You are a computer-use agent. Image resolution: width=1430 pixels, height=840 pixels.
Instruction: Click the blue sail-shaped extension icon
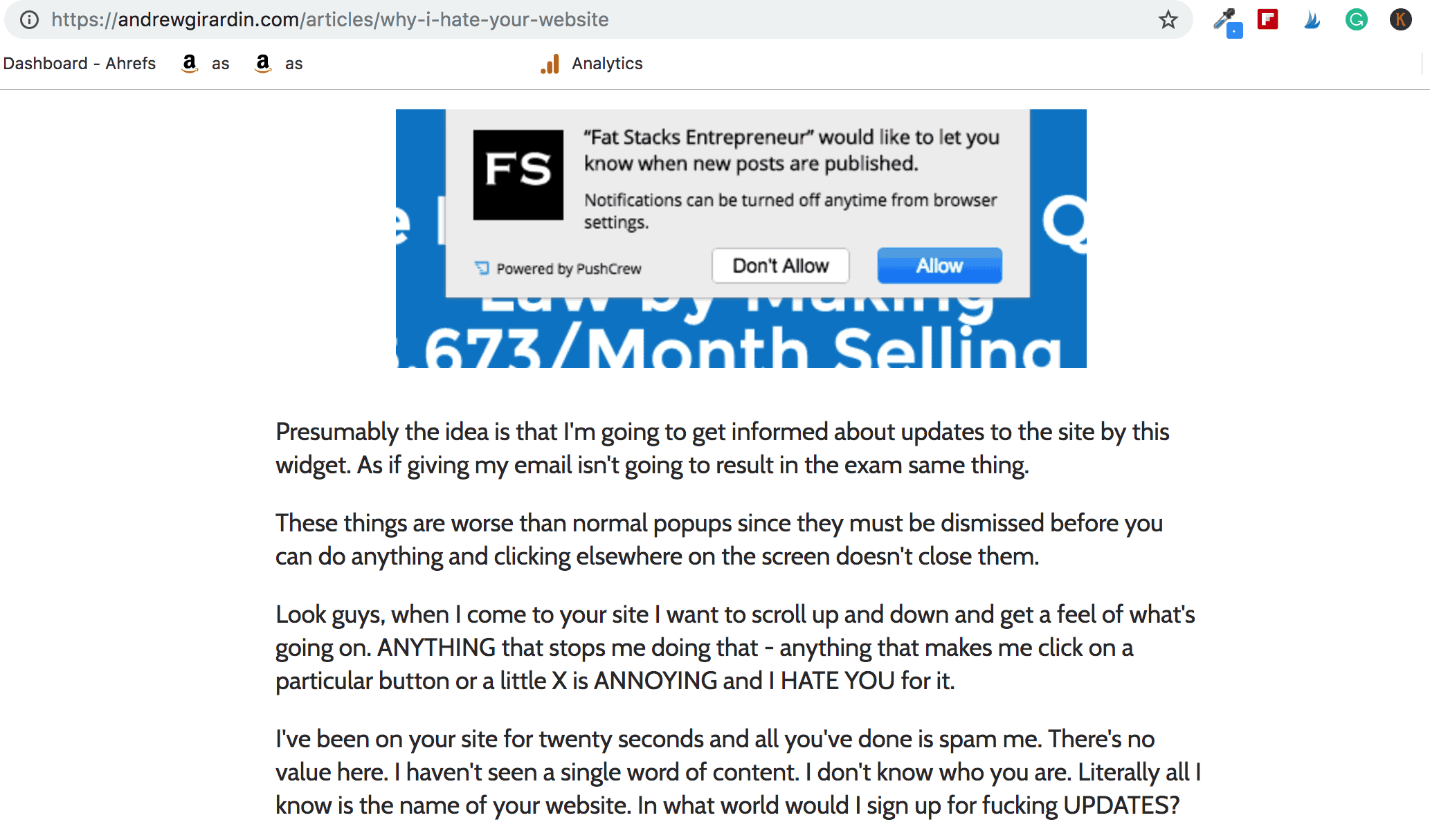coord(1312,20)
